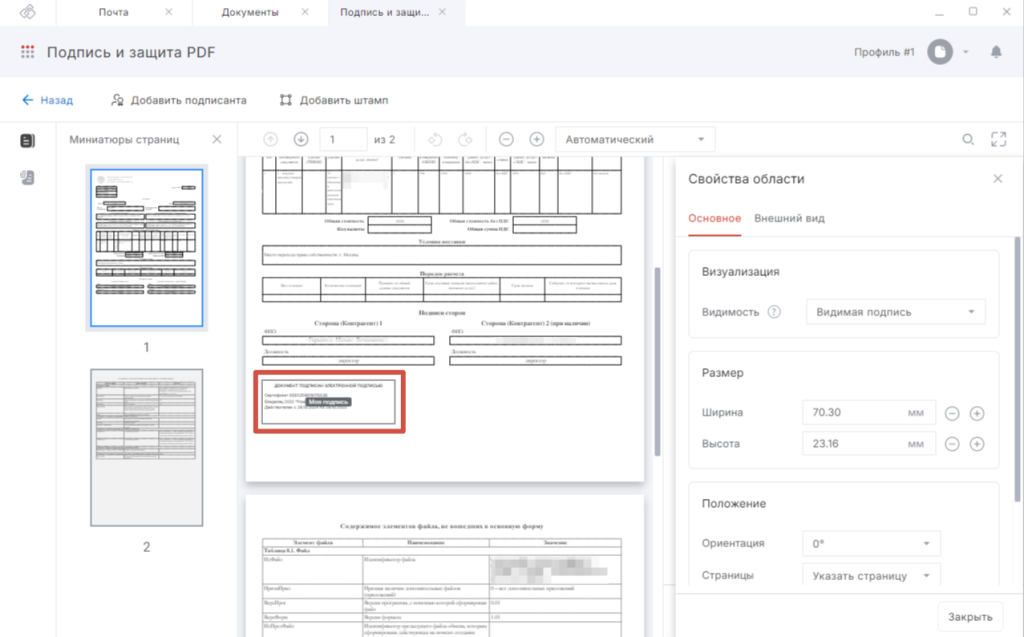The height and width of the screenshot is (637, 1024).
Task: Open the Видимая подпись dropdown
Action: click(896, 312)
